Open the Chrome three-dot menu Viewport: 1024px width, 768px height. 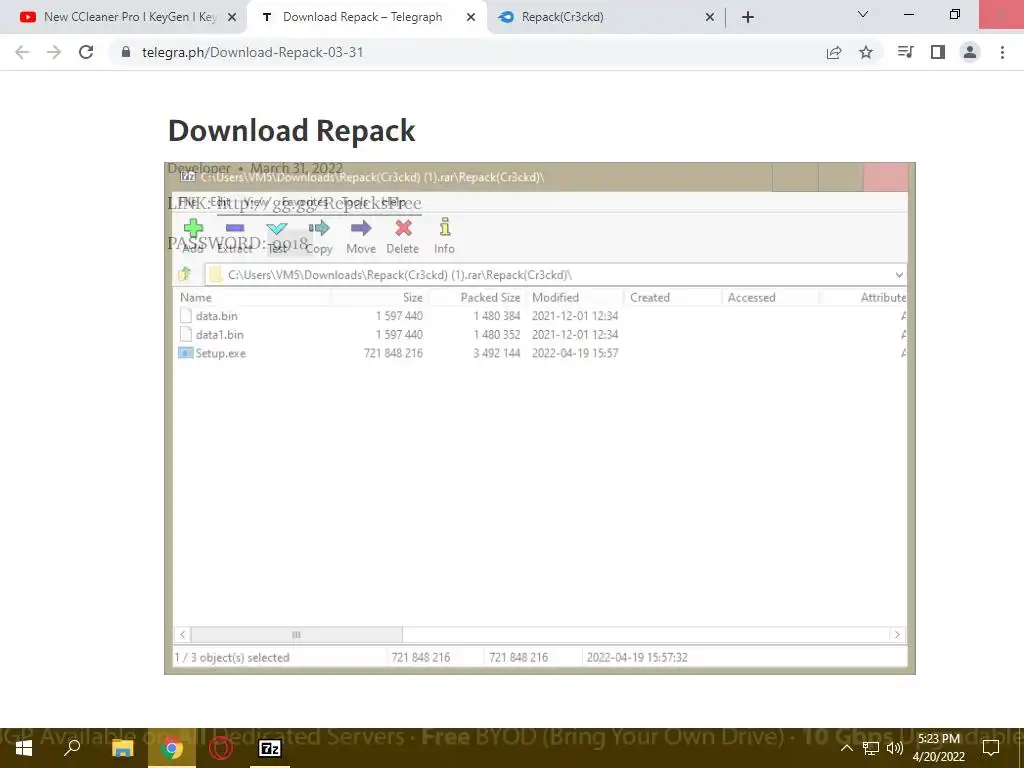point(1002,52)
